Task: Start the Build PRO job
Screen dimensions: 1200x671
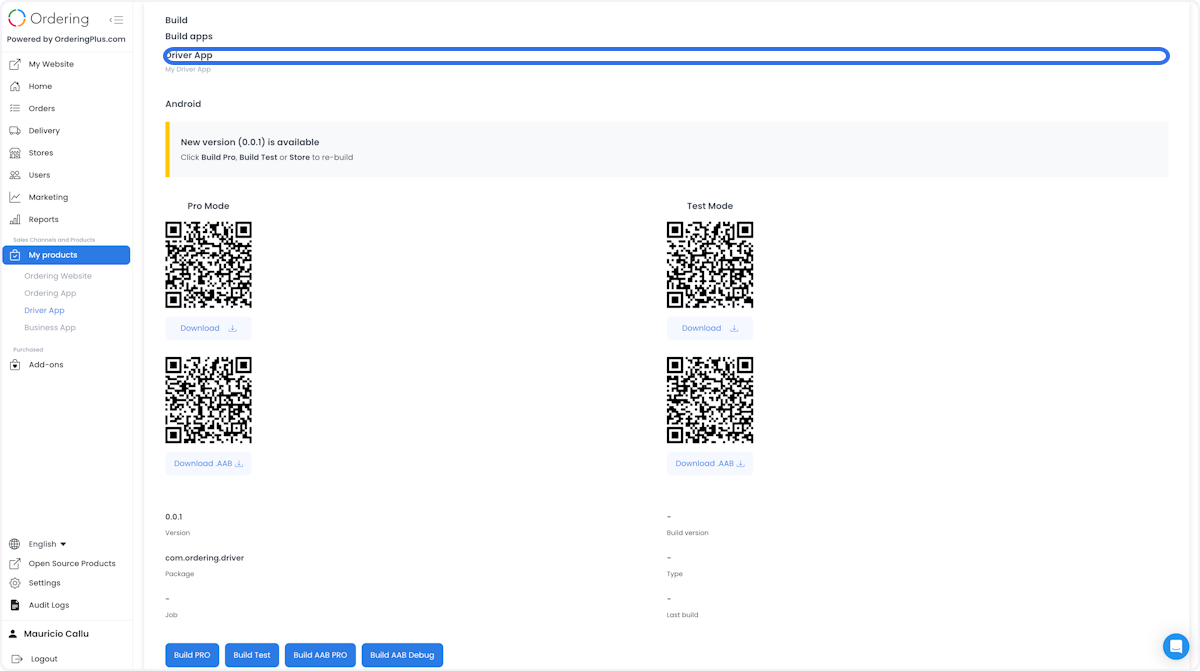Action: (192, 655)
